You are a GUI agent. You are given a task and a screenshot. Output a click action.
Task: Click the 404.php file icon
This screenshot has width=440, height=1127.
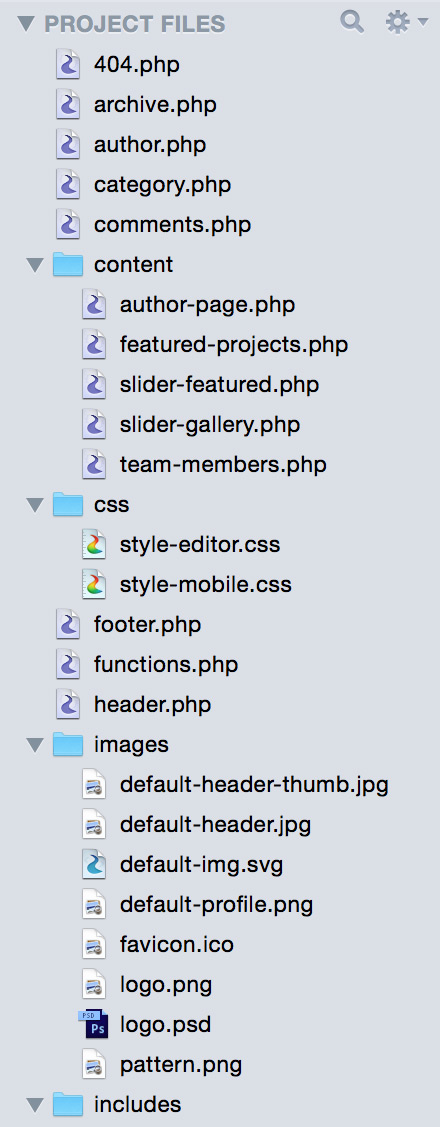(x=68, y=65)
